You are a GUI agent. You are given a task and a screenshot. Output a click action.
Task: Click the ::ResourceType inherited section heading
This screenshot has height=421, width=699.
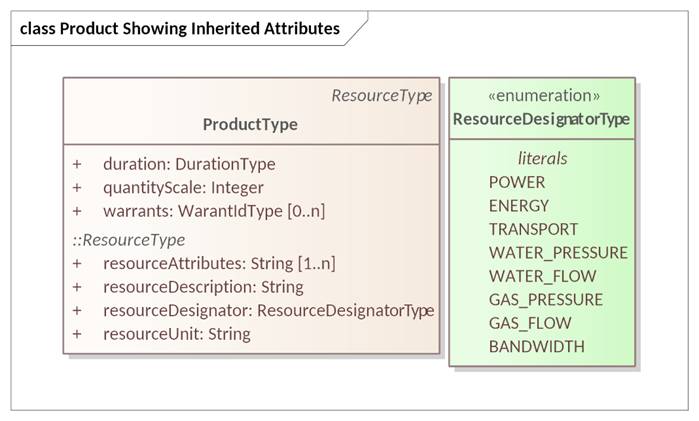coord(128,240)
